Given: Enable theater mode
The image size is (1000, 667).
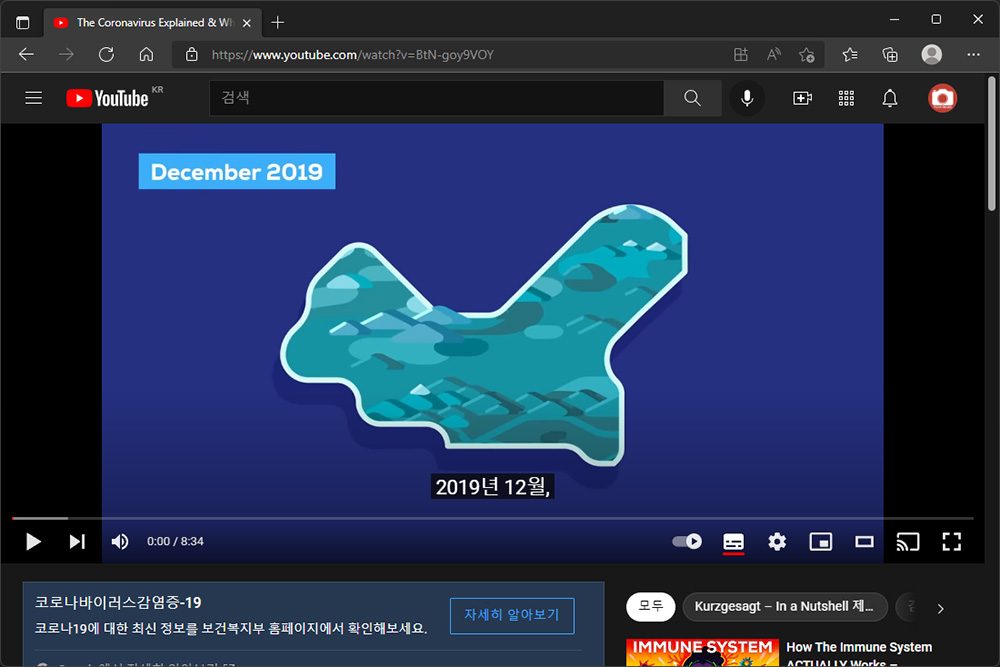Looking at the screenshot, I should (x=864, y=541).
